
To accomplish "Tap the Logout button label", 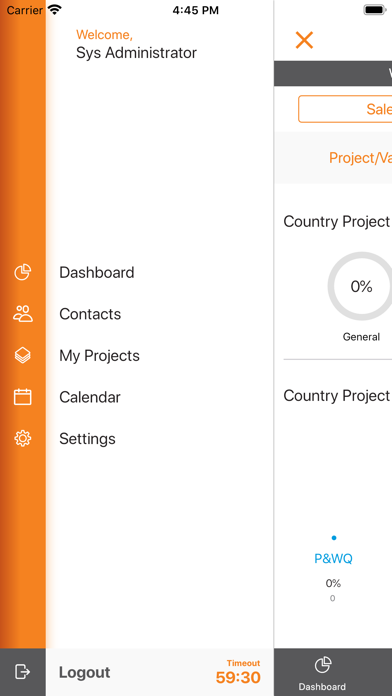I will (x=84, y=672).
